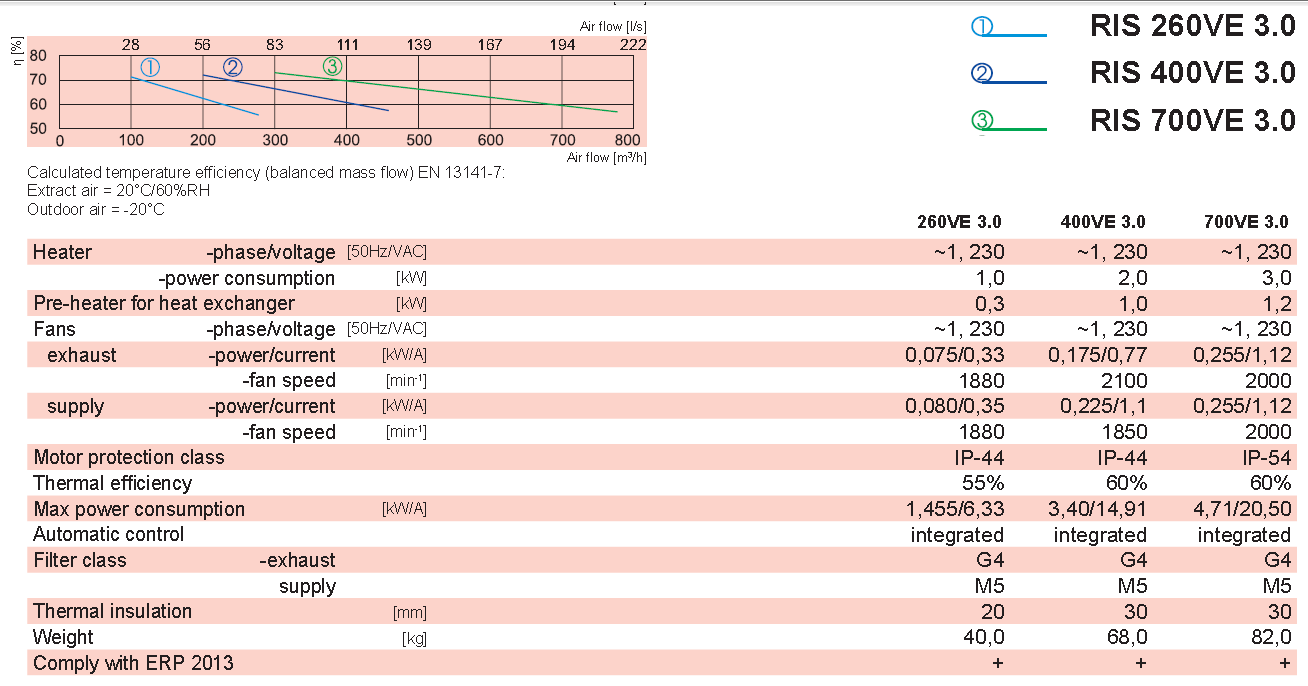Click supply fan speed value 1850

pos(1123,432)
